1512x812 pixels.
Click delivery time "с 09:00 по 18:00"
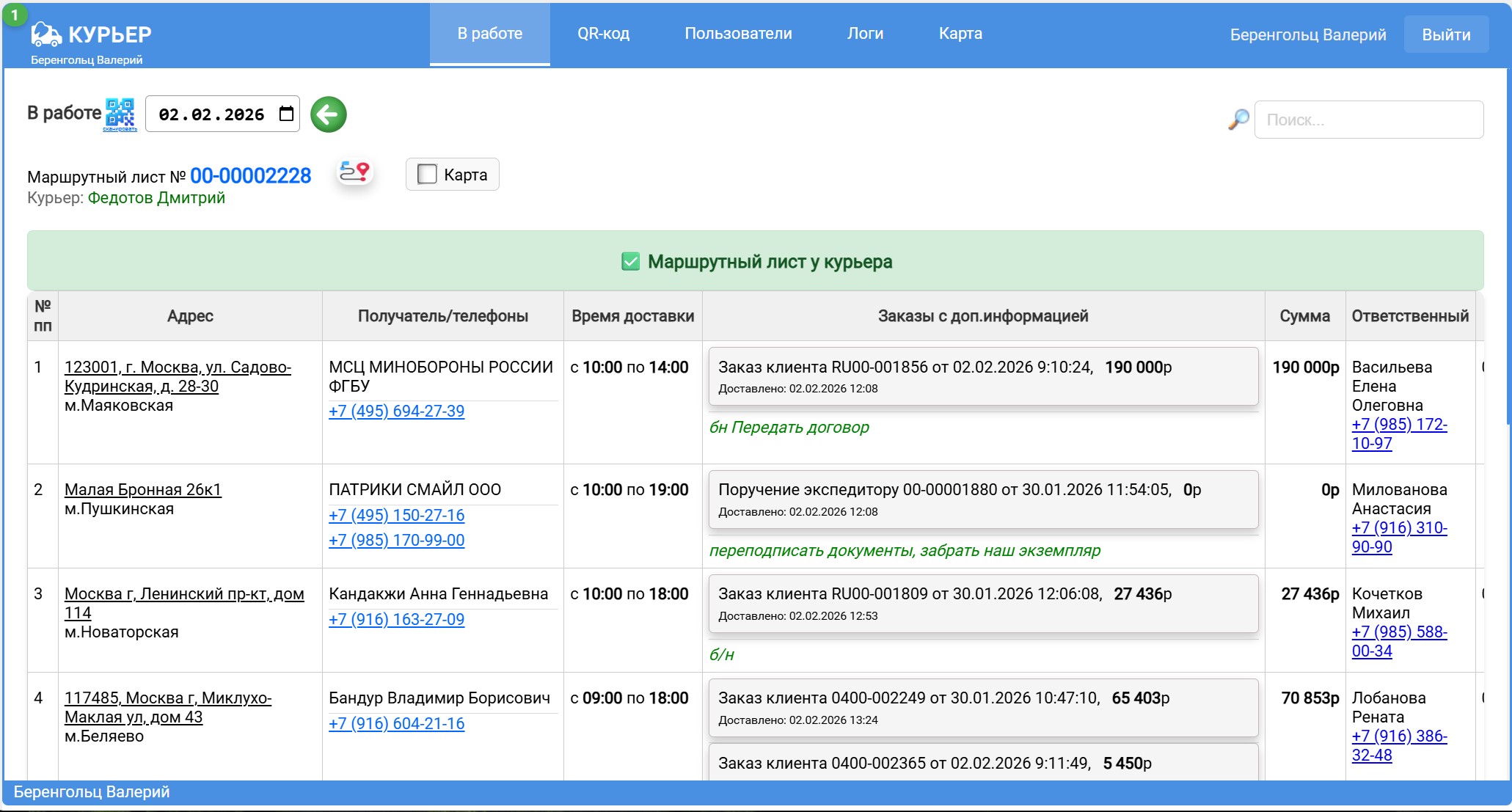[x=629, y=698]
